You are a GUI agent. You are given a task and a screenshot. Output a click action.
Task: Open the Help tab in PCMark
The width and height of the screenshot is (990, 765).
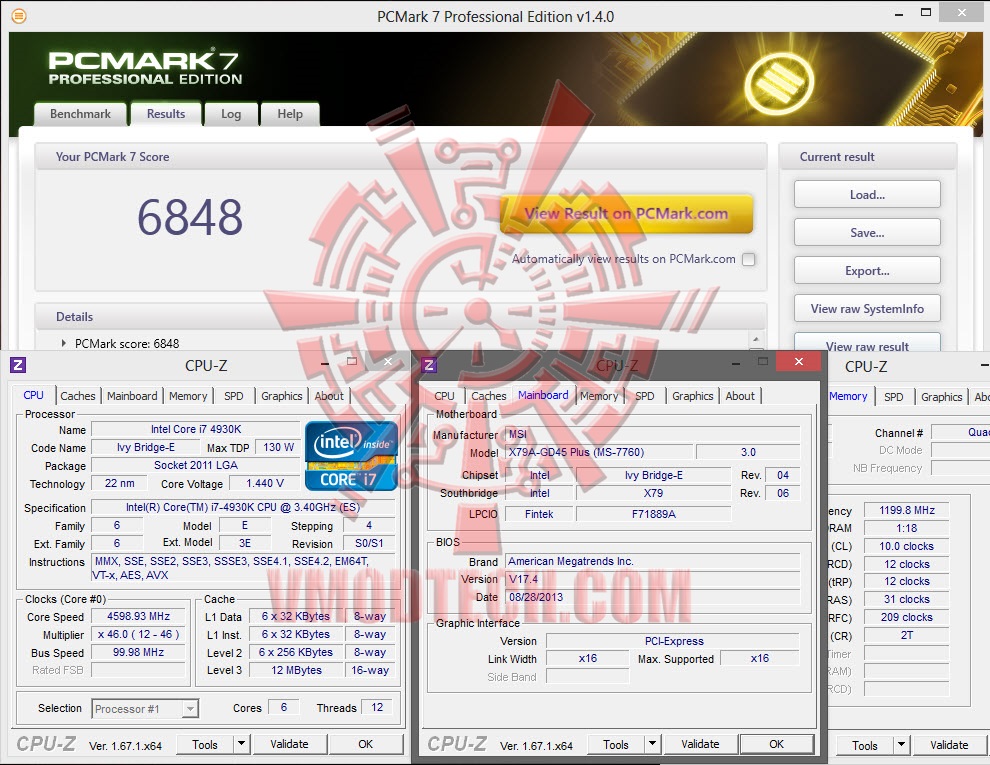(290, 114)
